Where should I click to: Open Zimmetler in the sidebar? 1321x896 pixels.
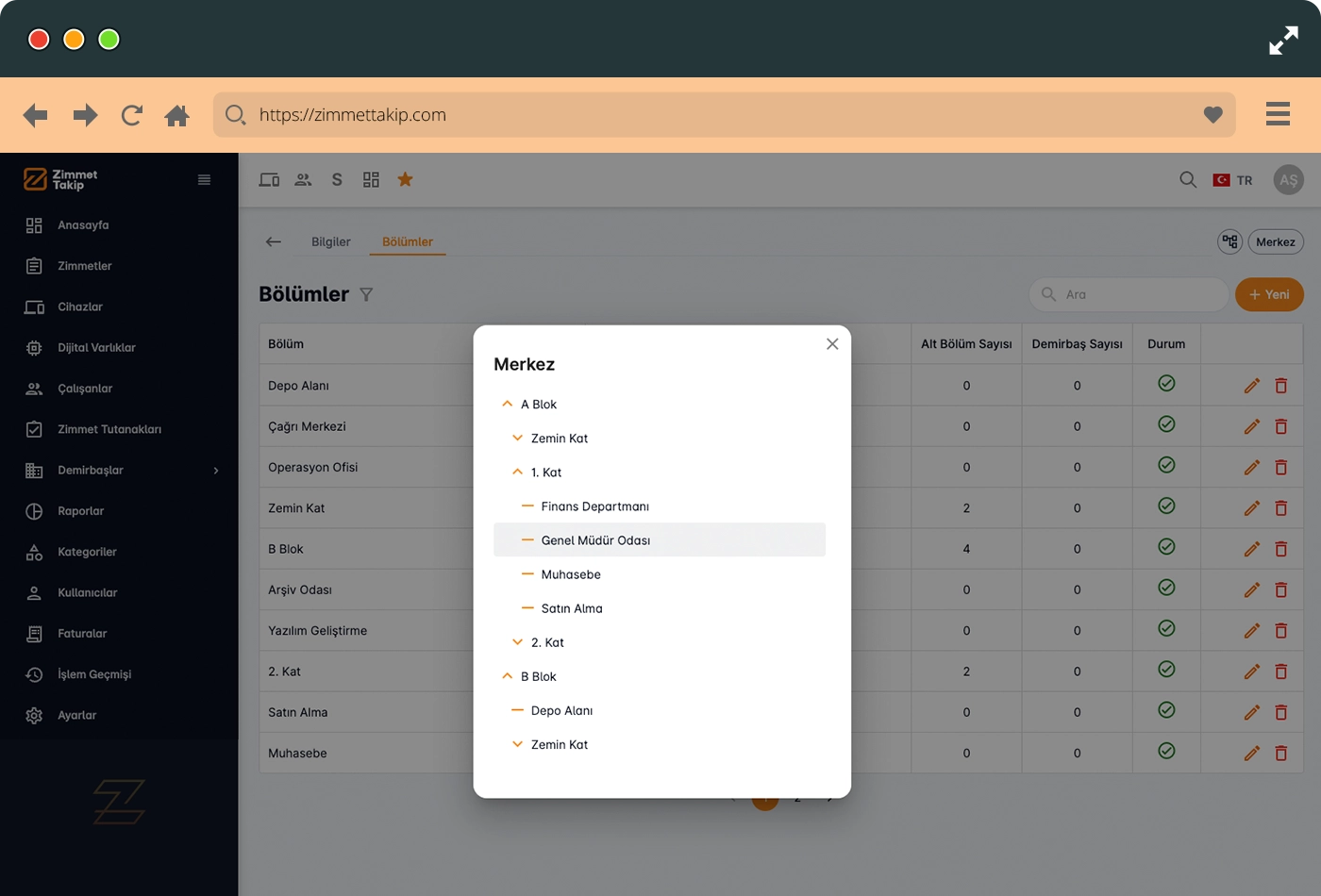click(x=84, y=266)
